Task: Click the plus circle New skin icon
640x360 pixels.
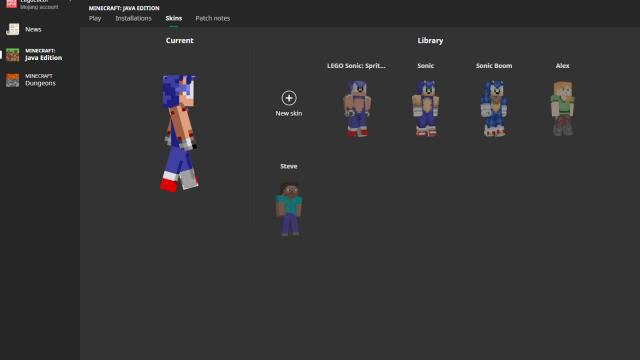Action: (x=289, y=98)
